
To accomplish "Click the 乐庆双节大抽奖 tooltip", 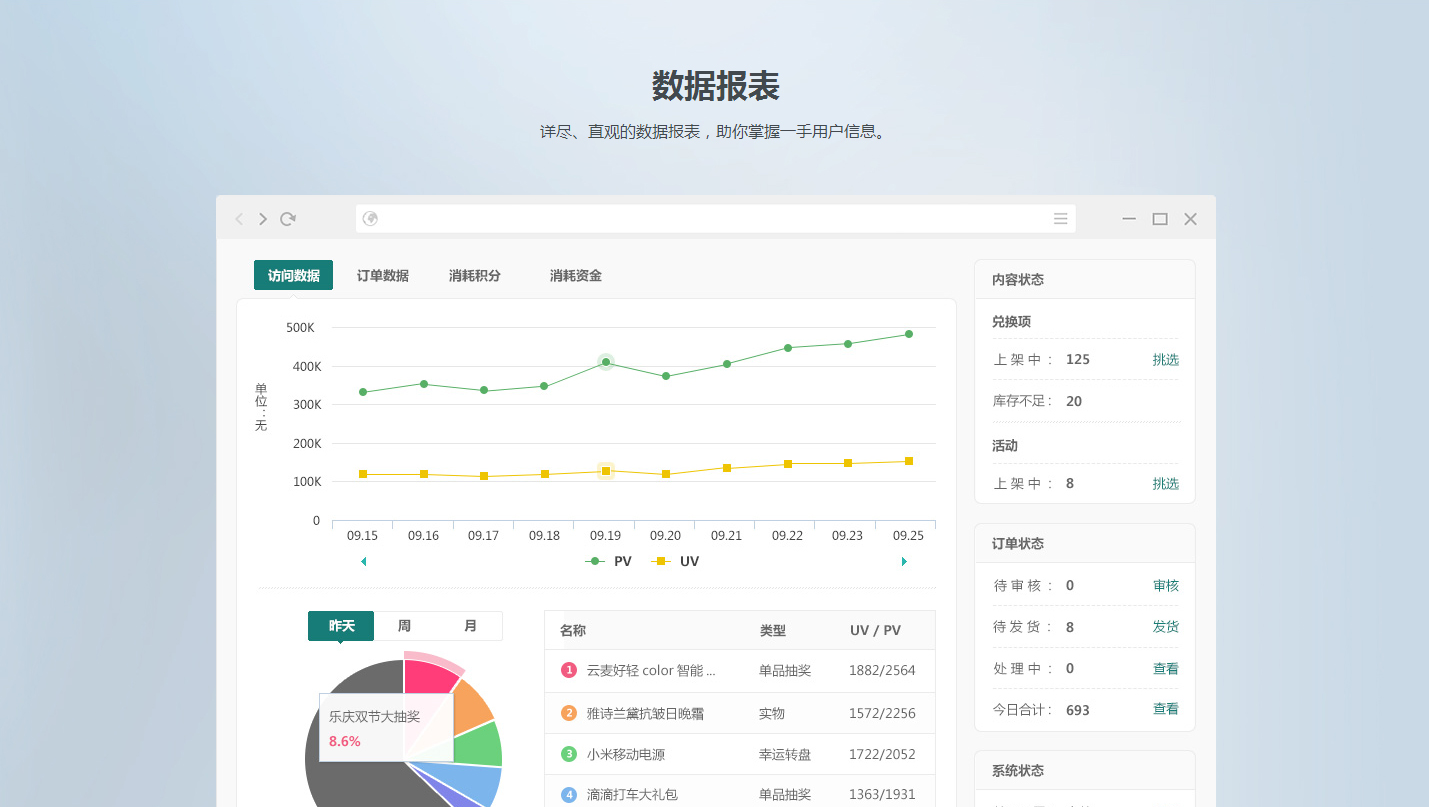I will [386, 727].
